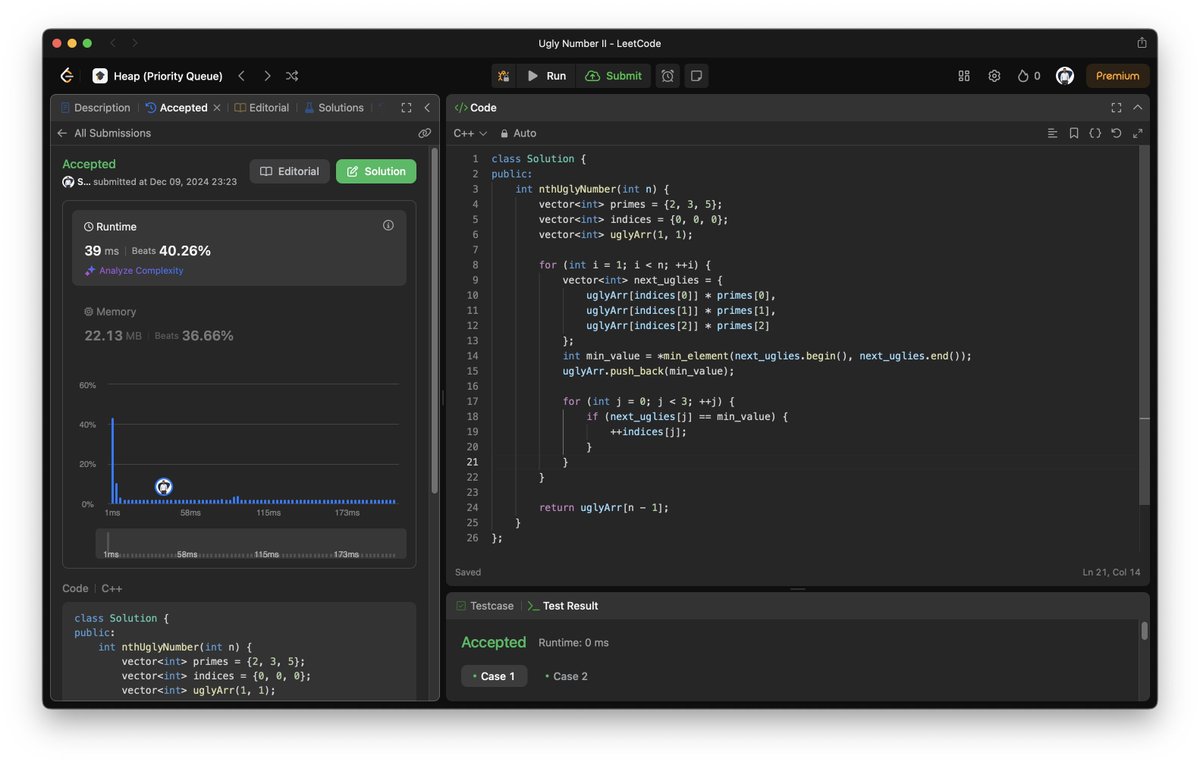Select the Memory stats card

click(x=239, y=325)
